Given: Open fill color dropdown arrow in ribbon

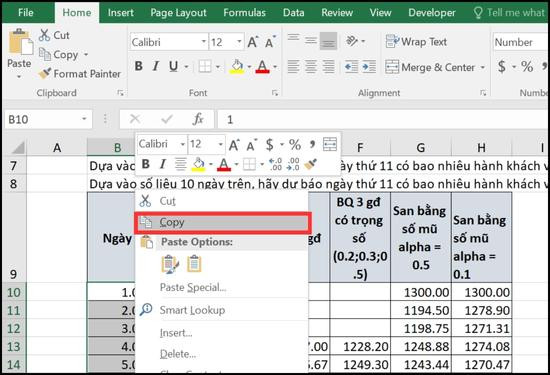Looking at the screenshot, I should pyautogui.click(x=249, y=66).
